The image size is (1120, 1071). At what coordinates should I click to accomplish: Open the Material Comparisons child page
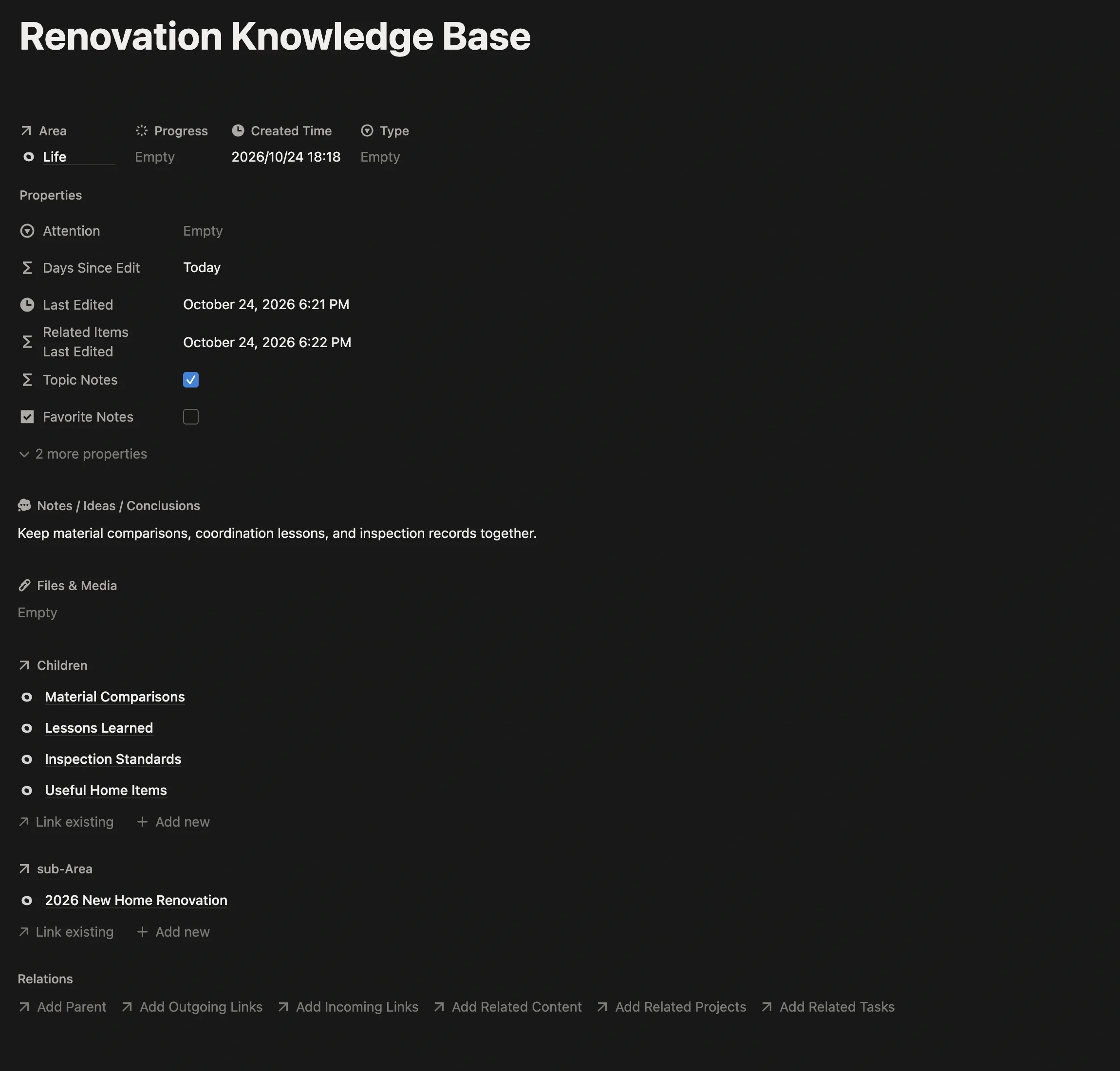point(115,697)
